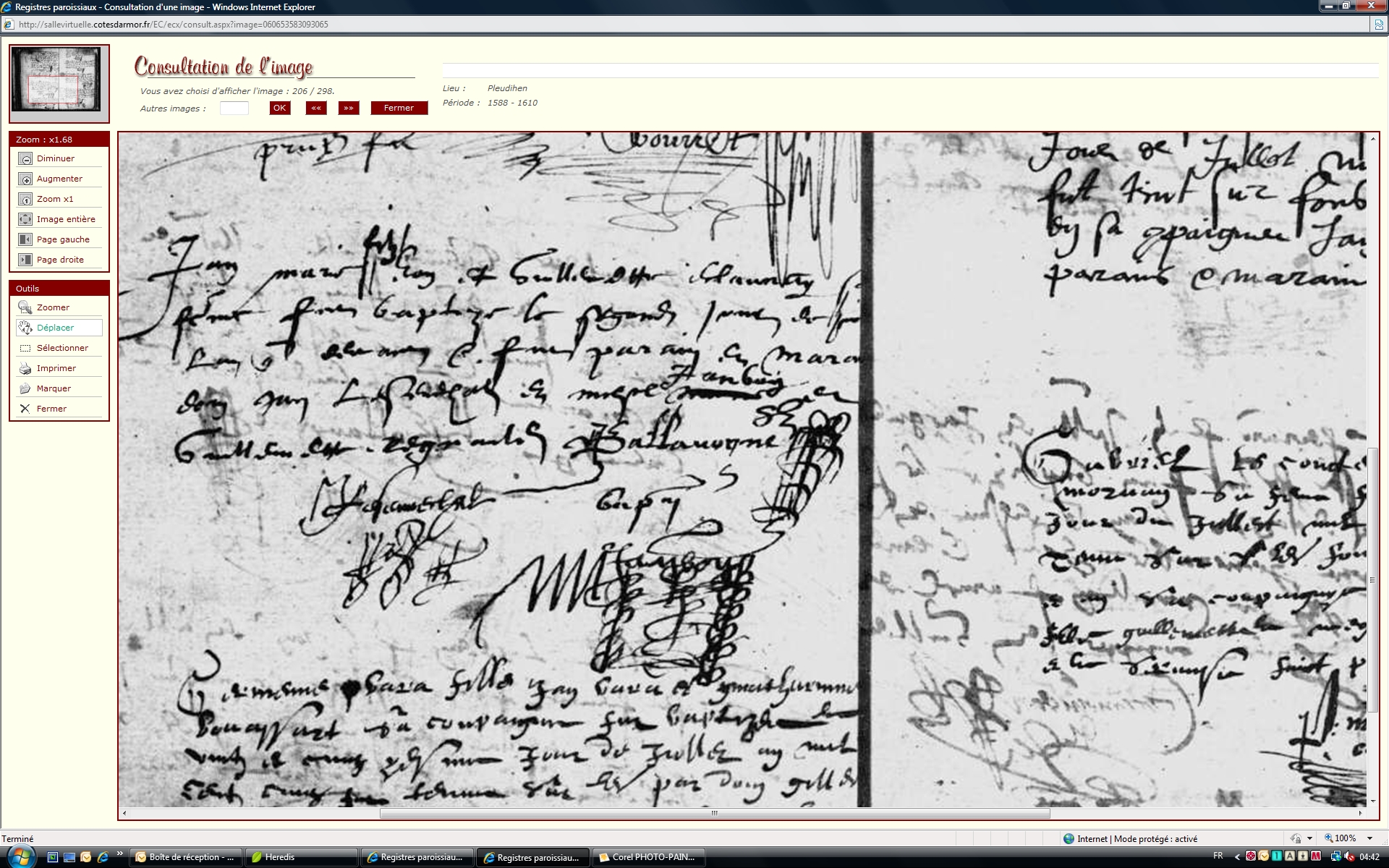This screenshot has height=868, width=1389.
Task: Go to previous image («)
Action: 316,109
